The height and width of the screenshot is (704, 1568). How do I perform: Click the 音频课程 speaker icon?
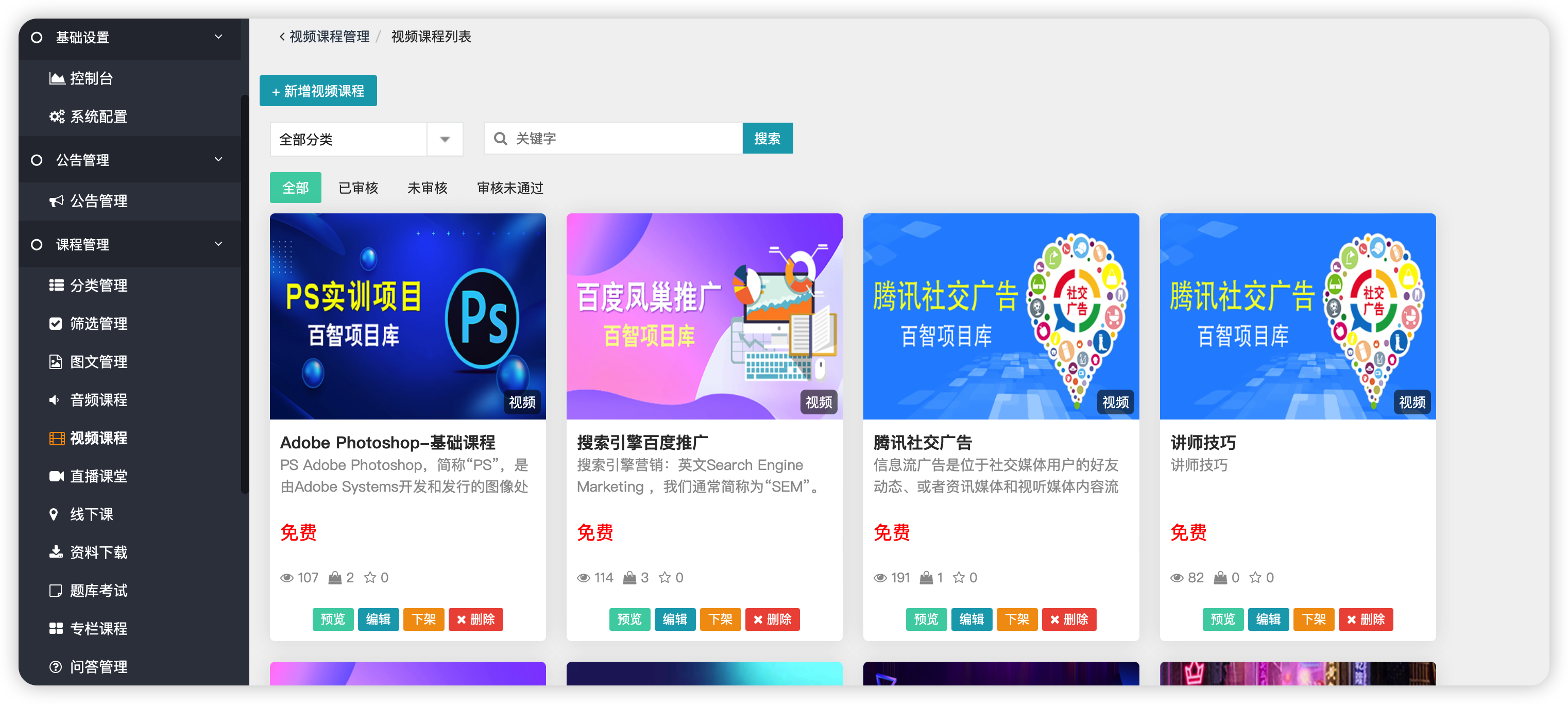[55, 400]
